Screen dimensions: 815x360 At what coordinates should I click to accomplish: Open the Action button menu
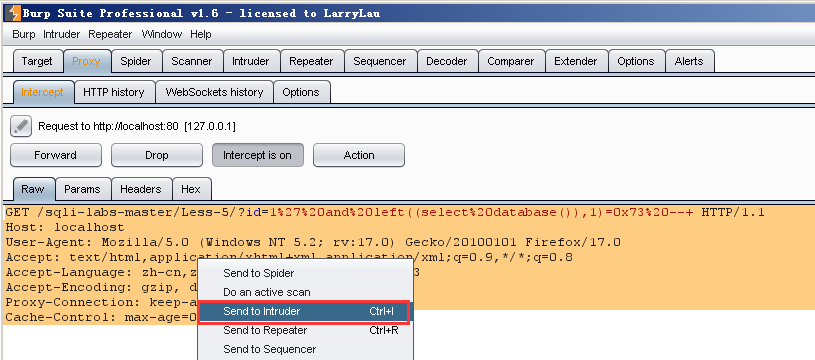(x=359, y=155)
